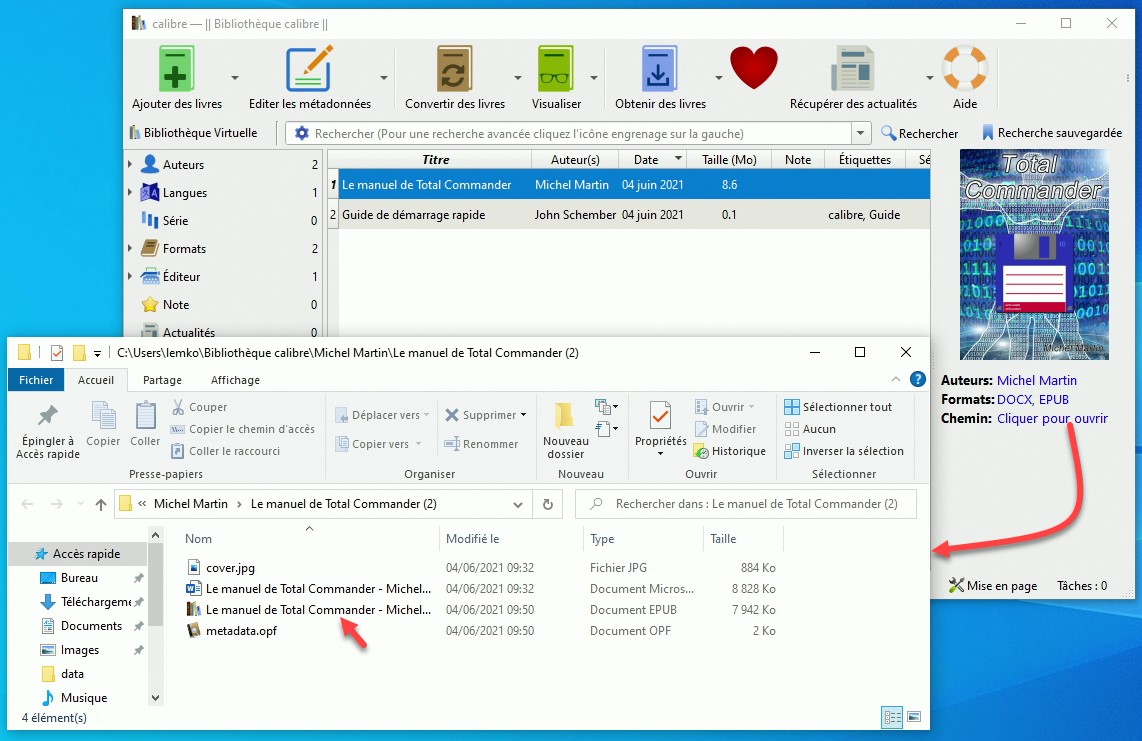
Task: Click the red heart donate icon
Action: (x=753, y=69)
